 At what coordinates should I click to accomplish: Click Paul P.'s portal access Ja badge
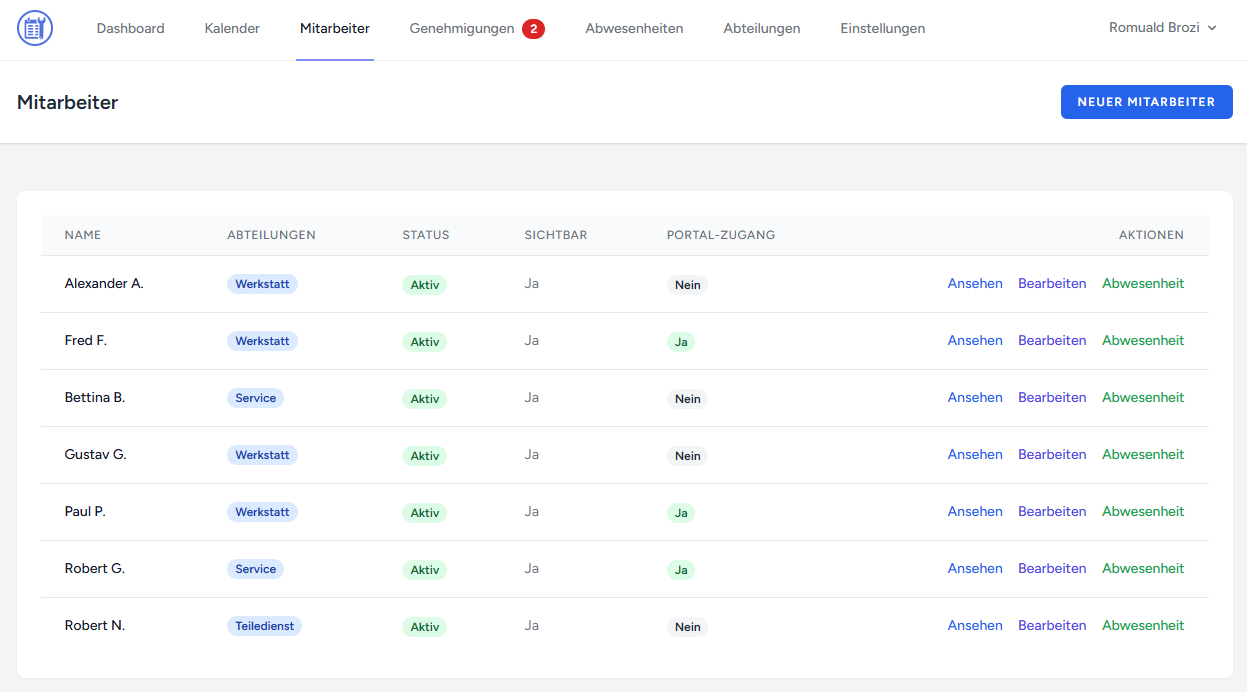681,513
